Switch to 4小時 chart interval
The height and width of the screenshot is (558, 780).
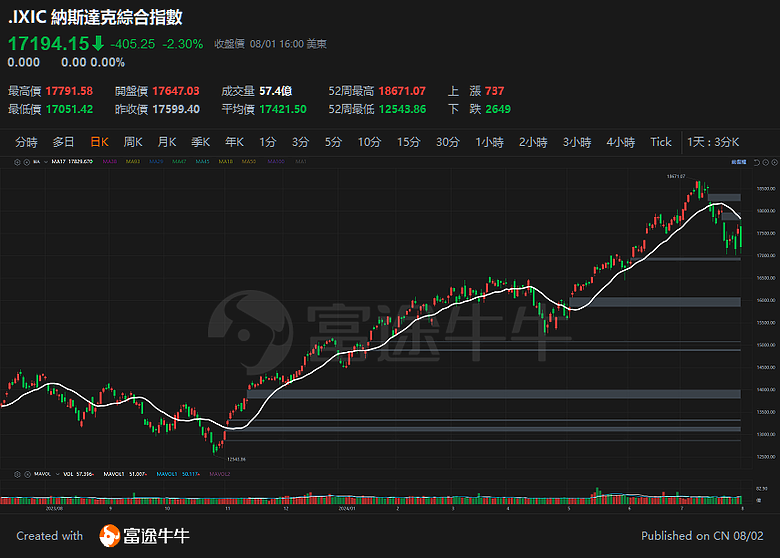pyautogui.click(x=621, y=142)
